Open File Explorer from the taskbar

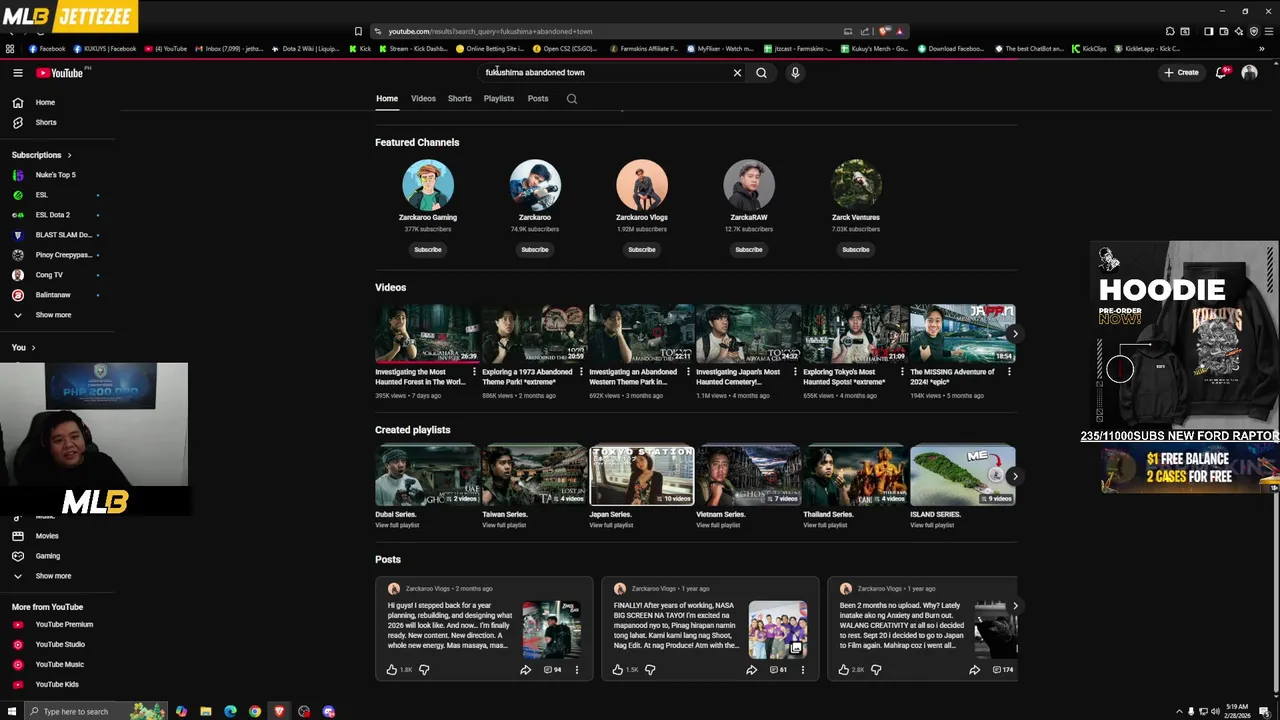(206, 712)
